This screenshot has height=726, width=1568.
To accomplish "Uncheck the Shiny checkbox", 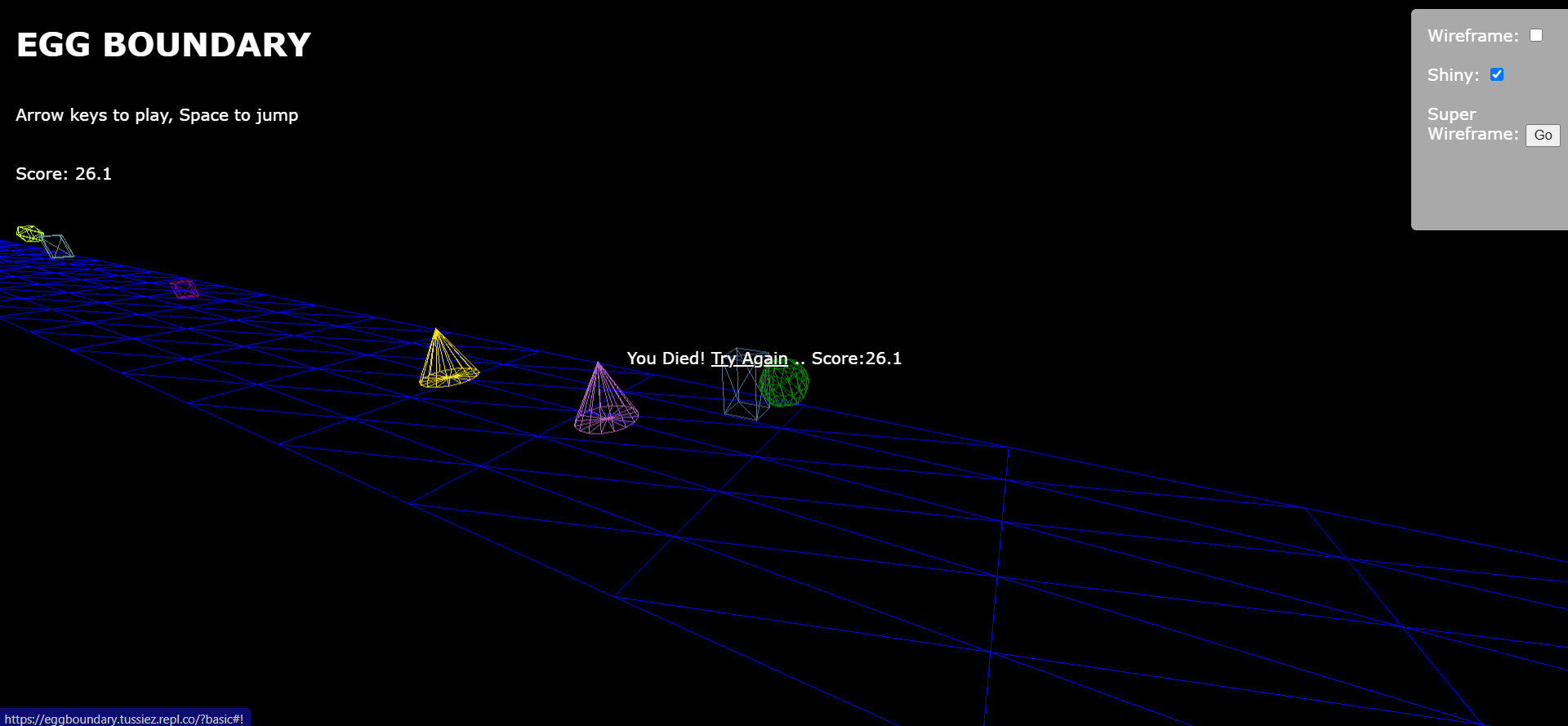I will click(x=1497, y=74).
